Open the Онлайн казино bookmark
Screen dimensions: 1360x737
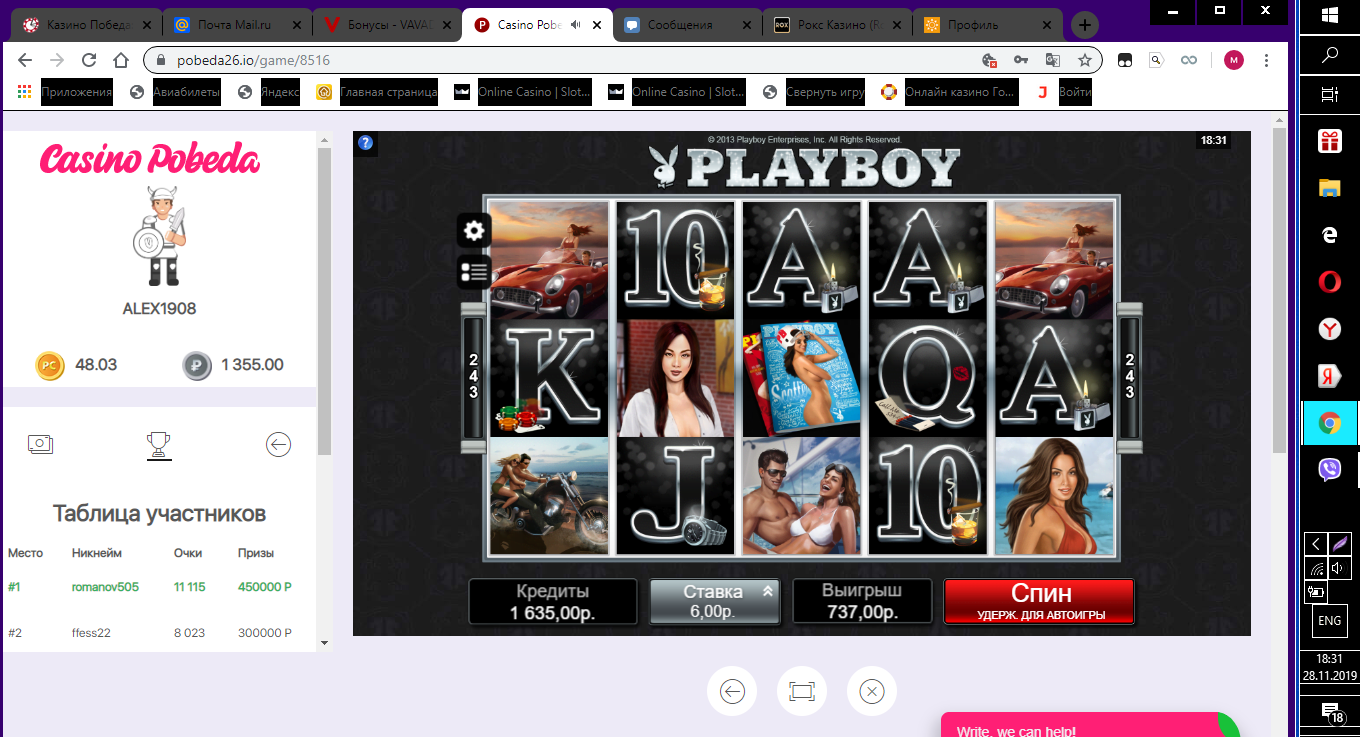[x=950, y=93]
